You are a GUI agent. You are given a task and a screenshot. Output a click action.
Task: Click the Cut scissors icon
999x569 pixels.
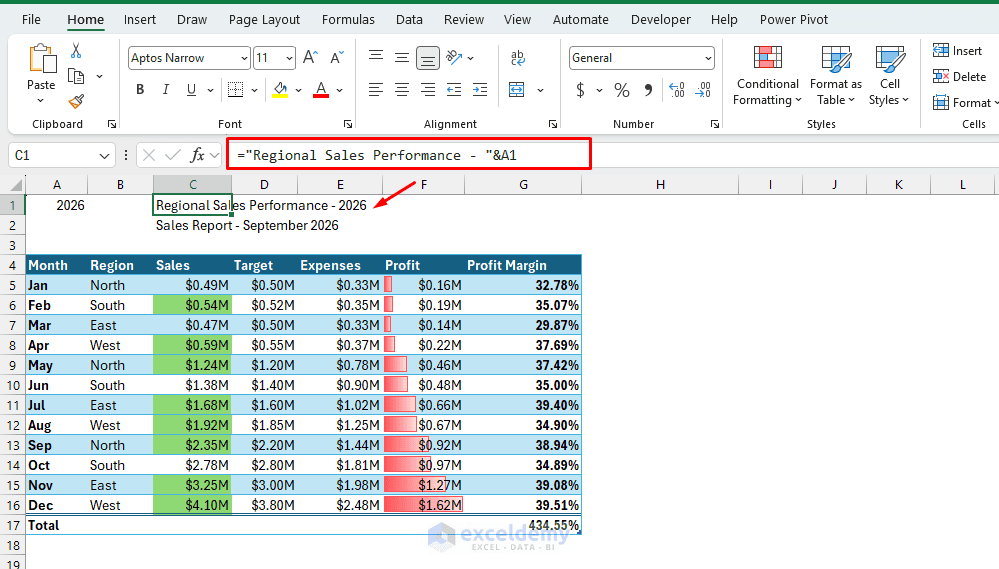tap(76, 50)
